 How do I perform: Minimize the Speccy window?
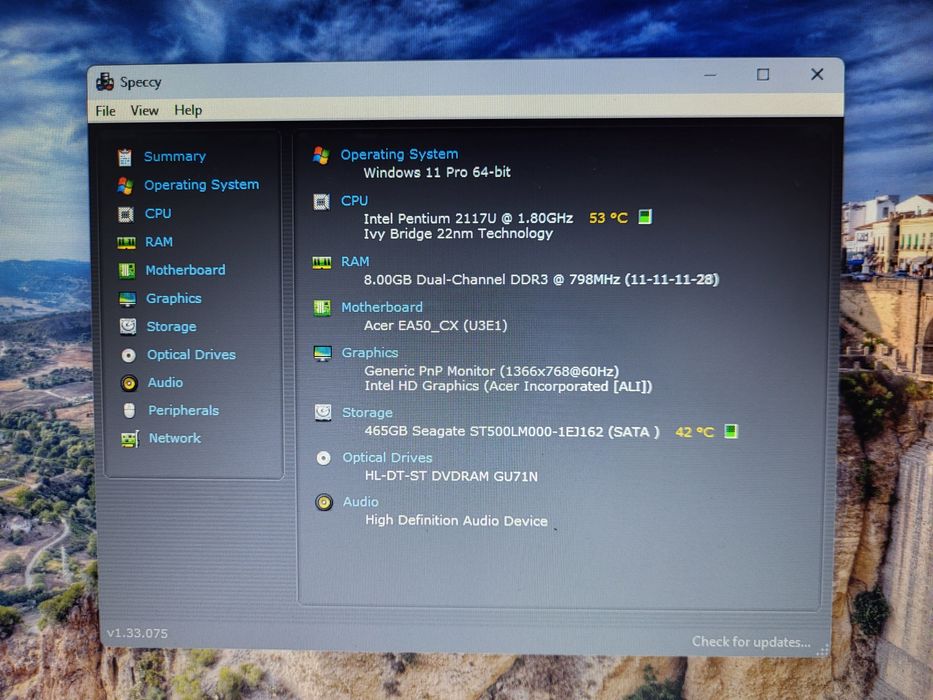(x=710, y=75)
